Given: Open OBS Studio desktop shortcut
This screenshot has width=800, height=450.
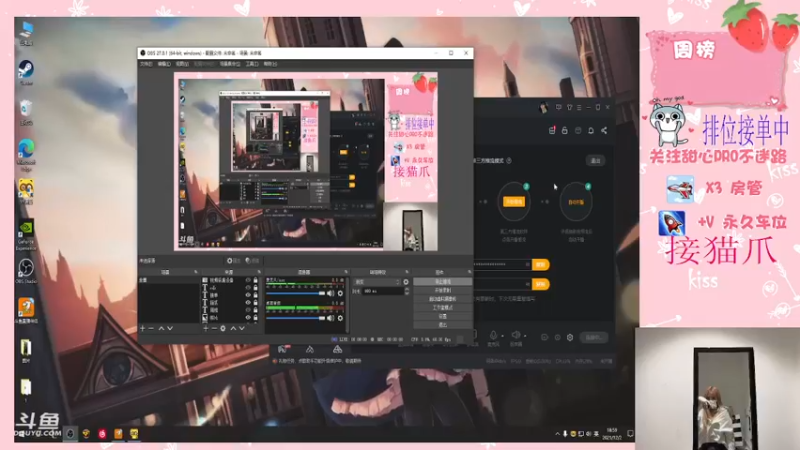Looking at the screenshot, I should point(26,271).
